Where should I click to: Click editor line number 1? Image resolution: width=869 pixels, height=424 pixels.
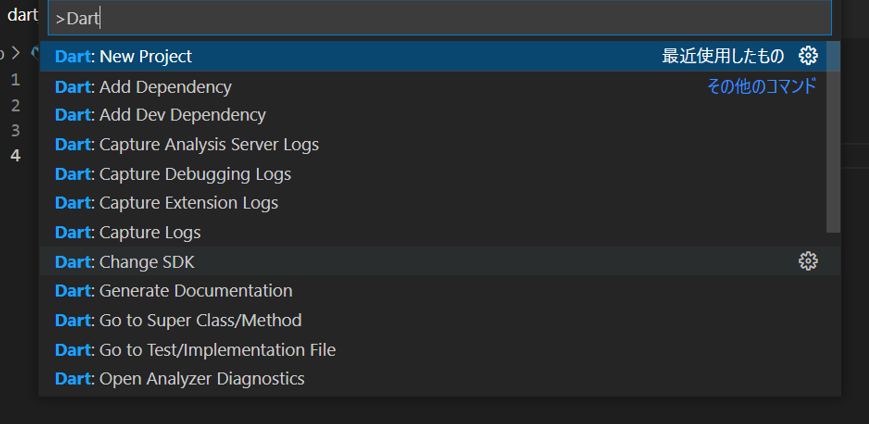pos(16,80)
